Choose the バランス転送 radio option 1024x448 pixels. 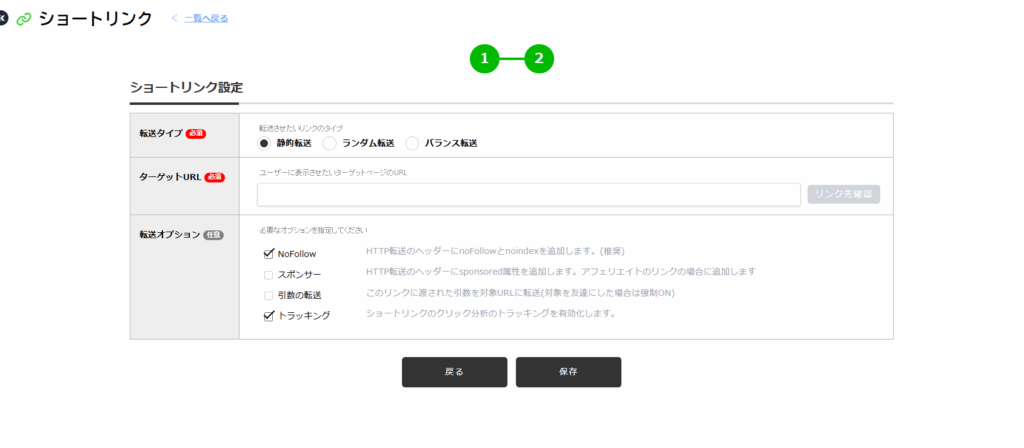point(412,143)
